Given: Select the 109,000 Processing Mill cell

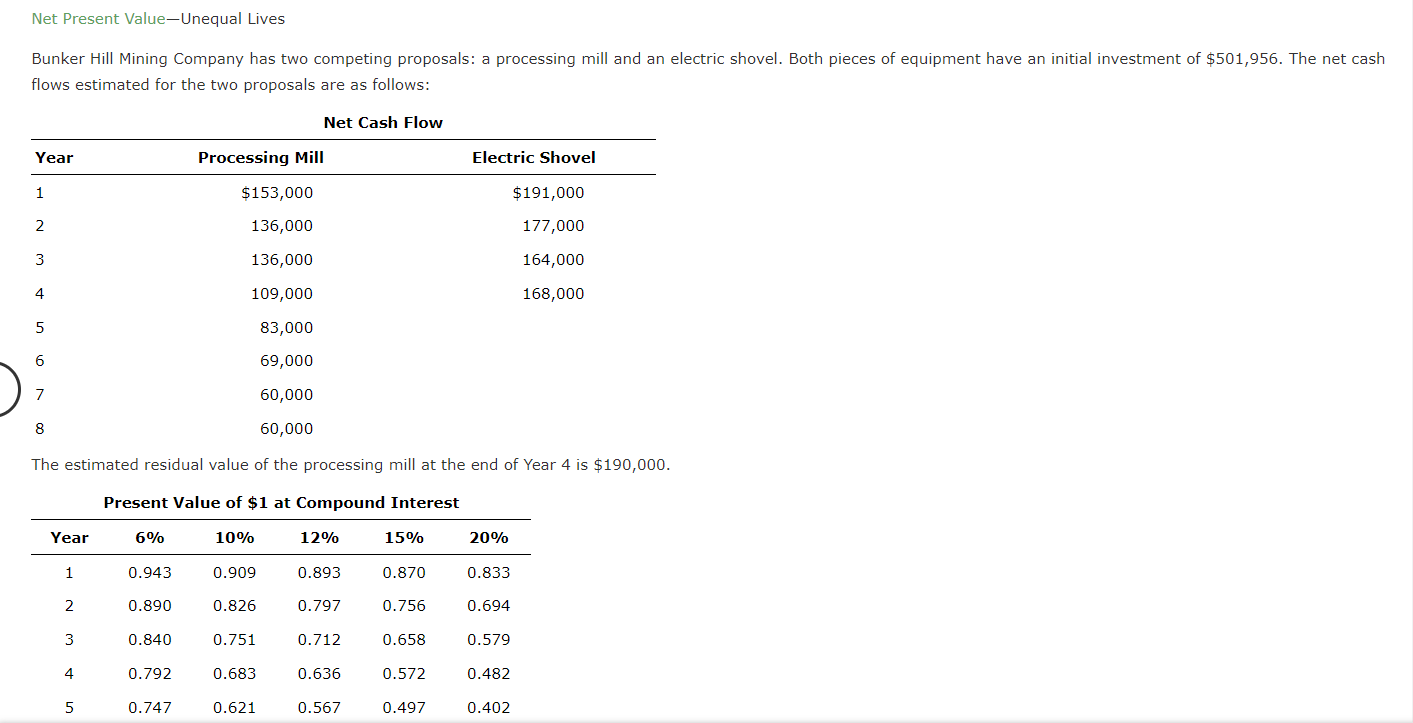Looking at the screenshot, I should tap(281, 294).
